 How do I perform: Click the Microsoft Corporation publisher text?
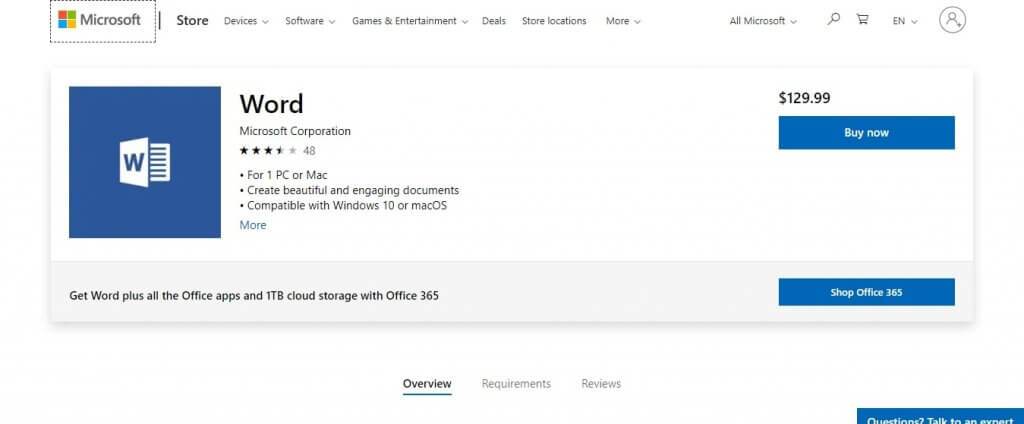point(295,131)
